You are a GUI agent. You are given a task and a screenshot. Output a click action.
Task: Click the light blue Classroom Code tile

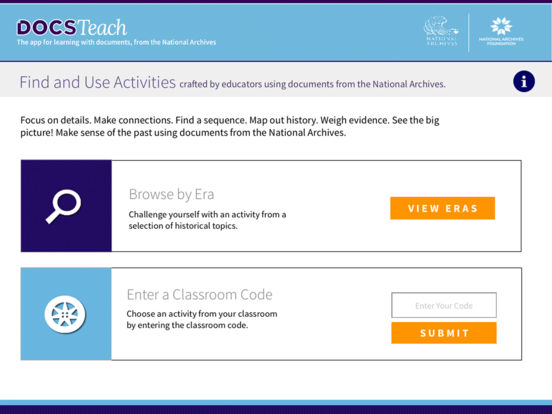(66, 314)
